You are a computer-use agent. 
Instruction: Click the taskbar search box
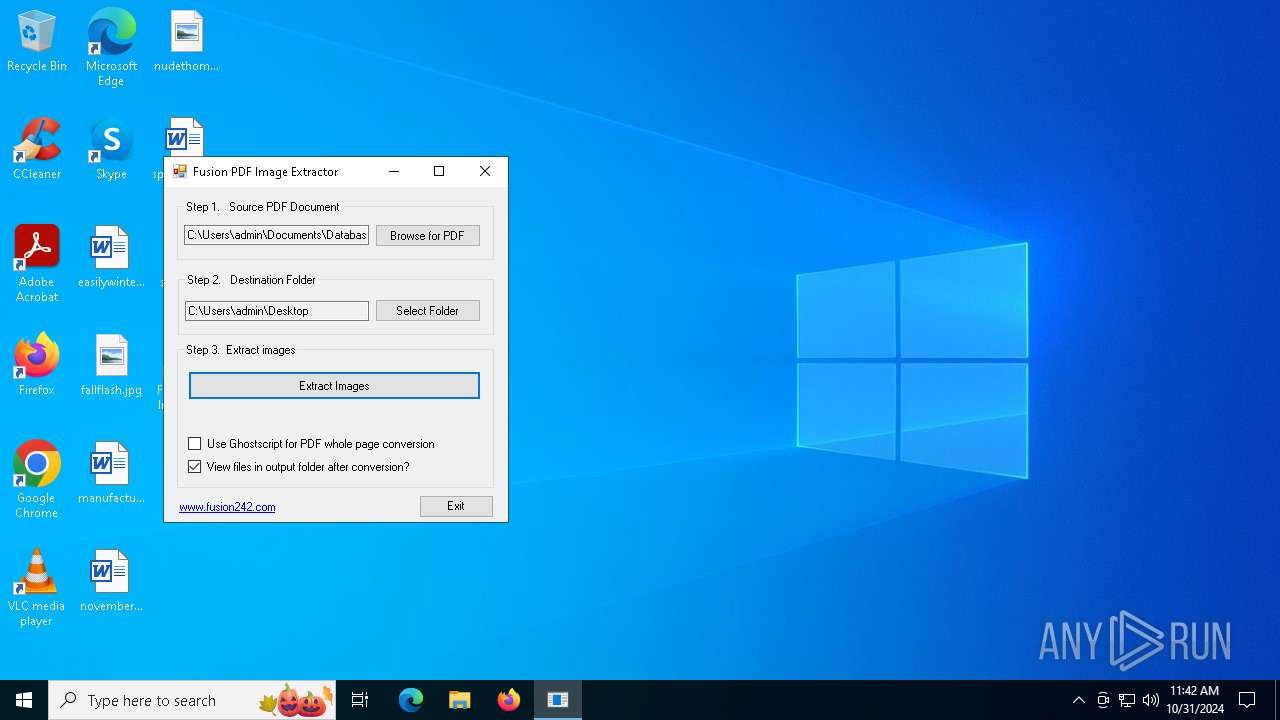[192, 700]
